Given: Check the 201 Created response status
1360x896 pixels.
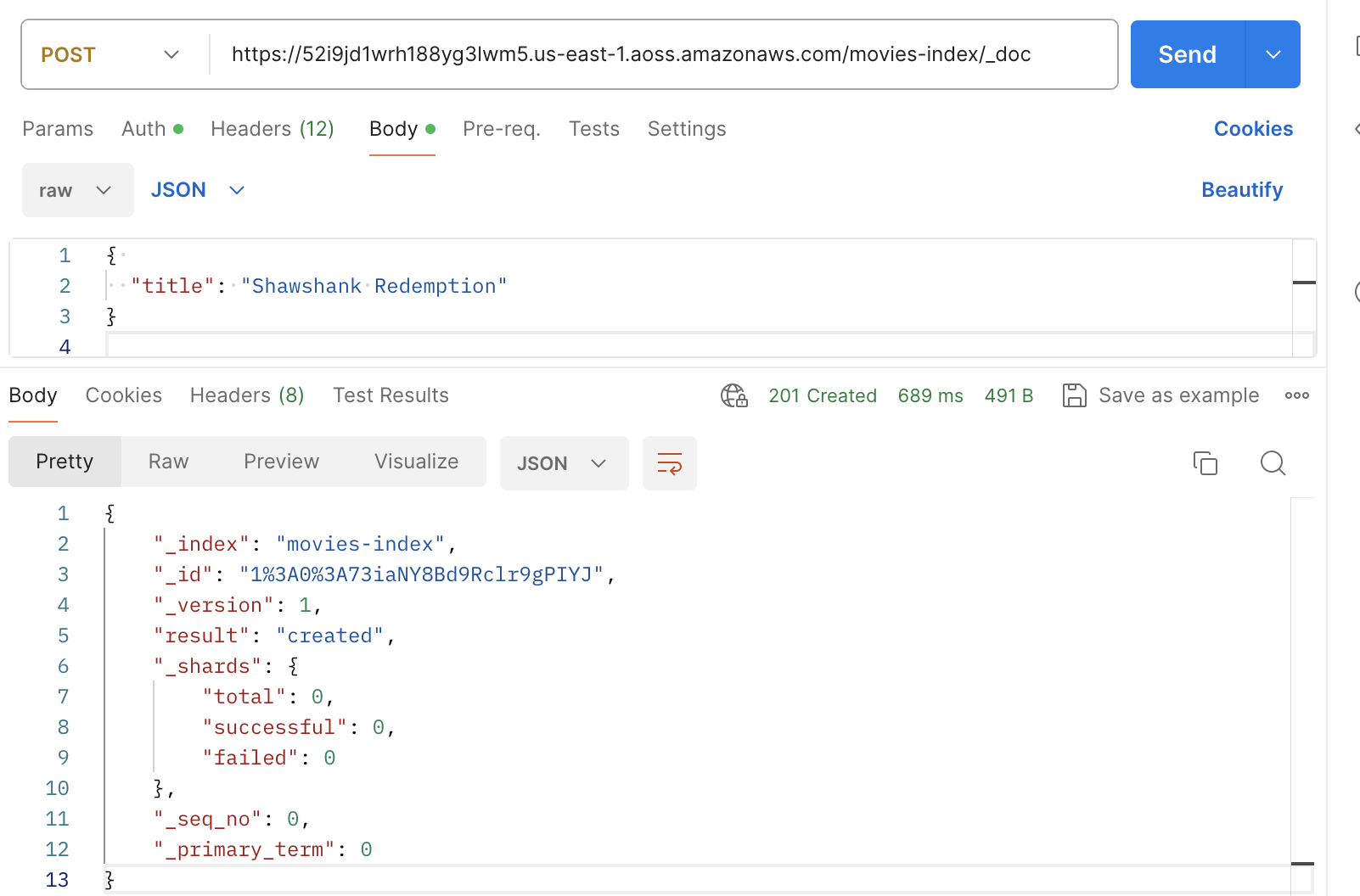Looking at the screenshot, I should point(823,395).
